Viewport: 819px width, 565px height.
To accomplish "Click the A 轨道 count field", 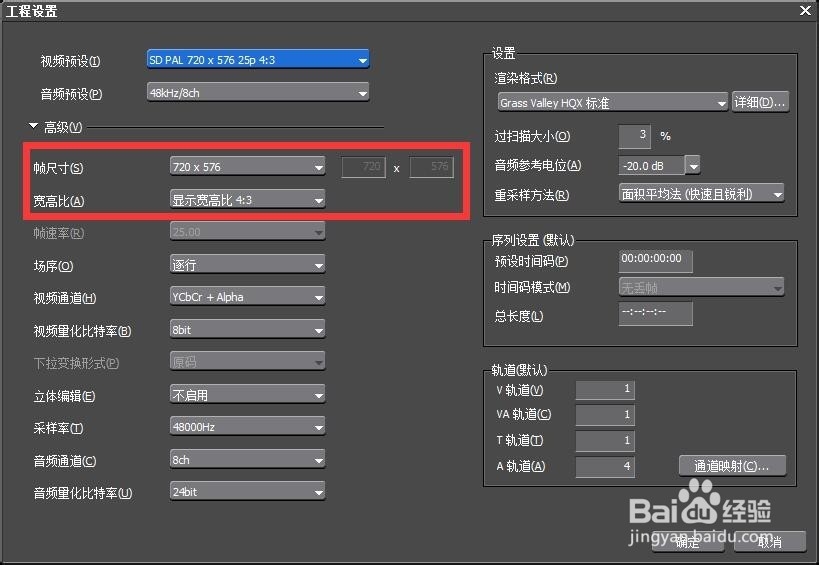I will 605,466.
